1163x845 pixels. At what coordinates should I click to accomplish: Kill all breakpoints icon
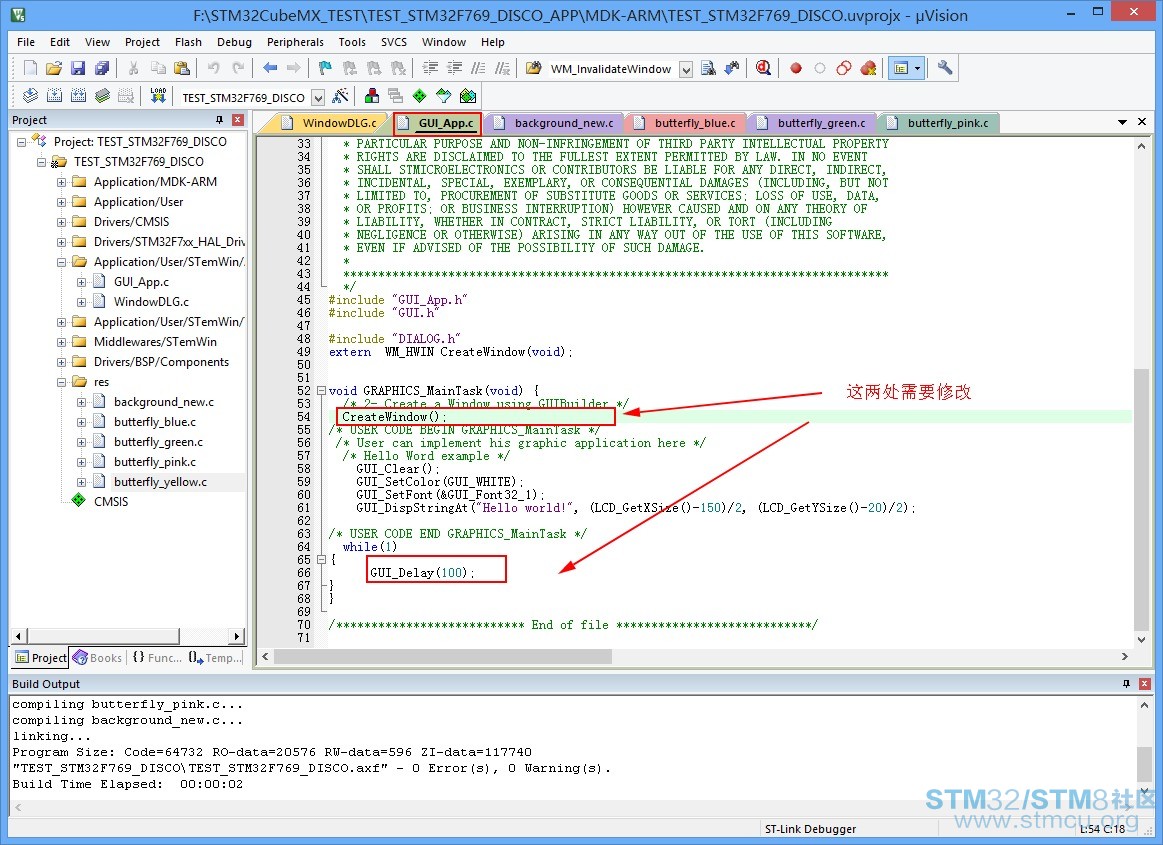click(869, 68)
